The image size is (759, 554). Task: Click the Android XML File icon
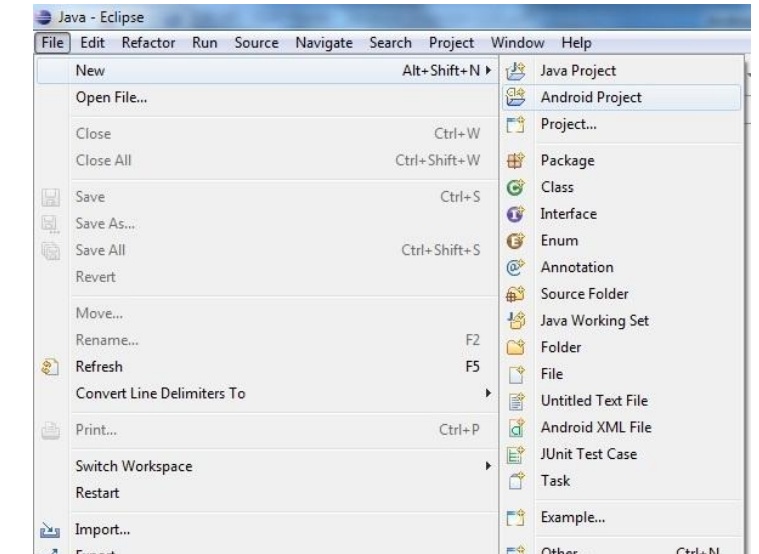pos(515,428)
